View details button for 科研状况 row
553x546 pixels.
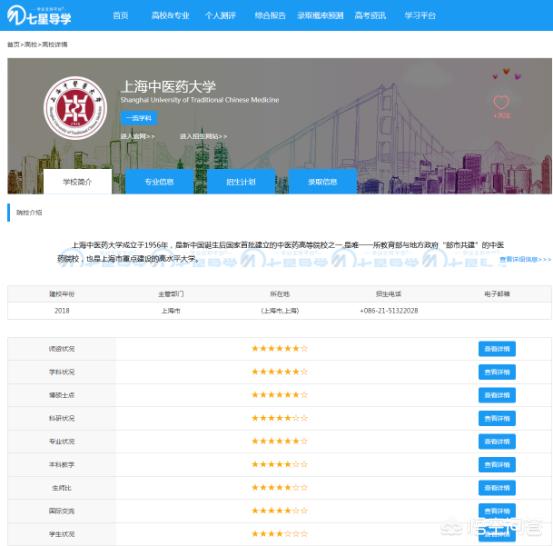point(497,418)
